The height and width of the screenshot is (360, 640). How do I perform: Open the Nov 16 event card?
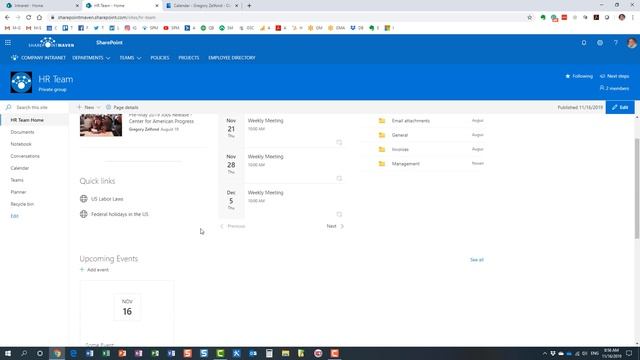127,312
